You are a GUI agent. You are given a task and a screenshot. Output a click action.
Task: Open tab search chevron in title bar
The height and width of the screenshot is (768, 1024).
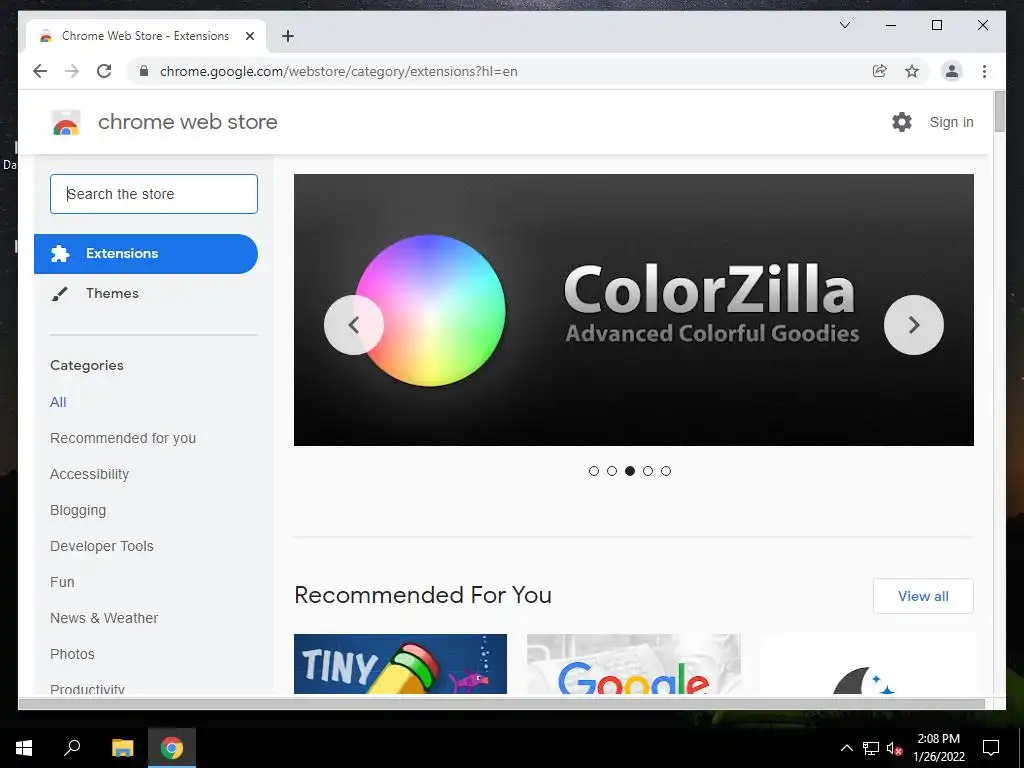(844, 25)
